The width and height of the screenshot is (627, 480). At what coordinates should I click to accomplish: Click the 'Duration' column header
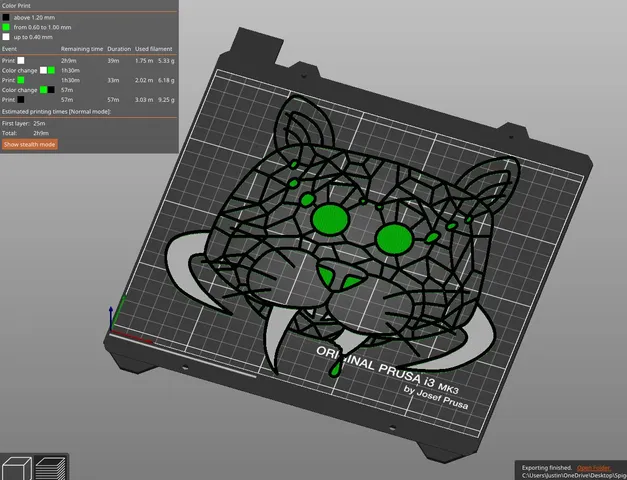click(x=119, y=49)
